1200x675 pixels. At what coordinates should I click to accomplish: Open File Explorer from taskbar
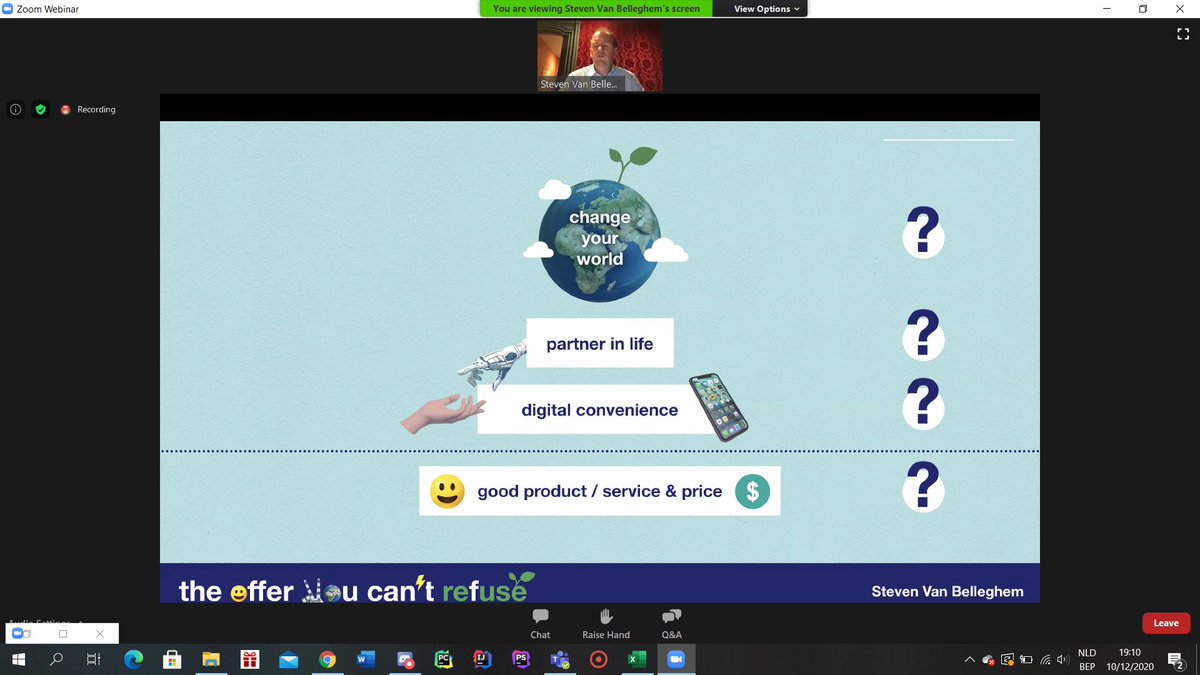pos(211,659)
